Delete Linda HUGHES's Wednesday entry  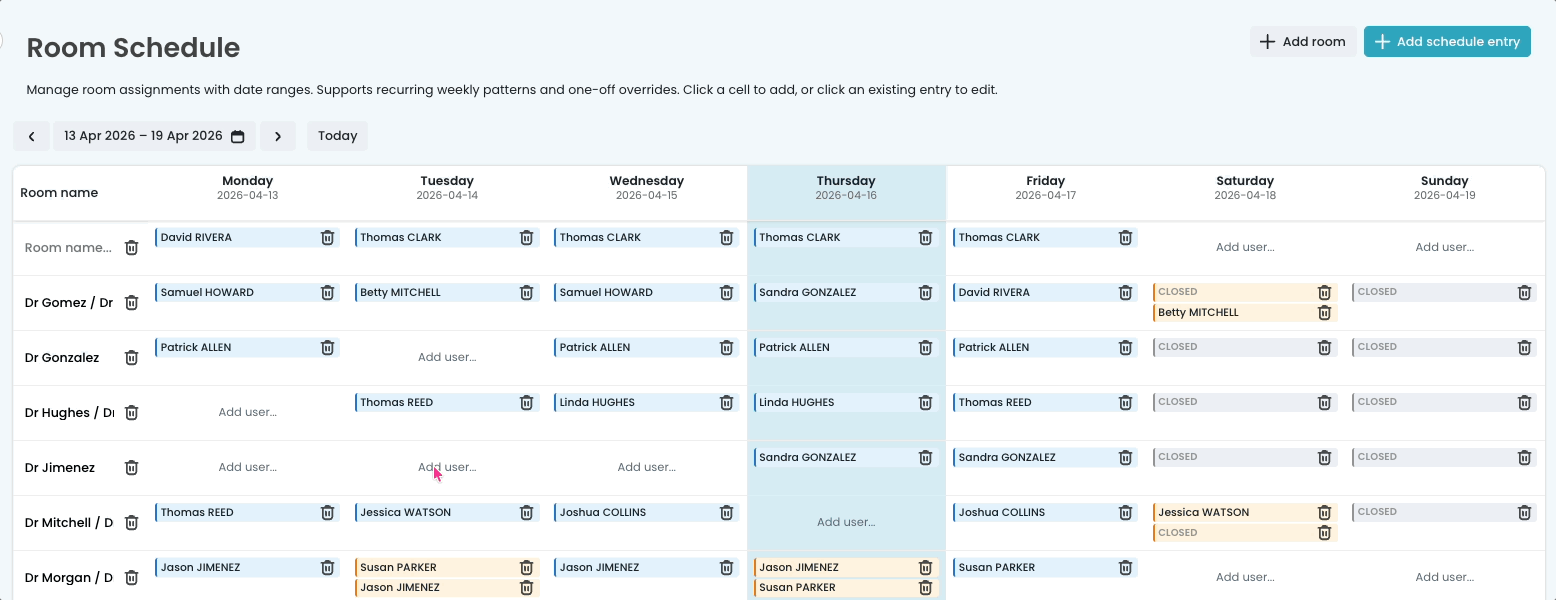point(726,403)
